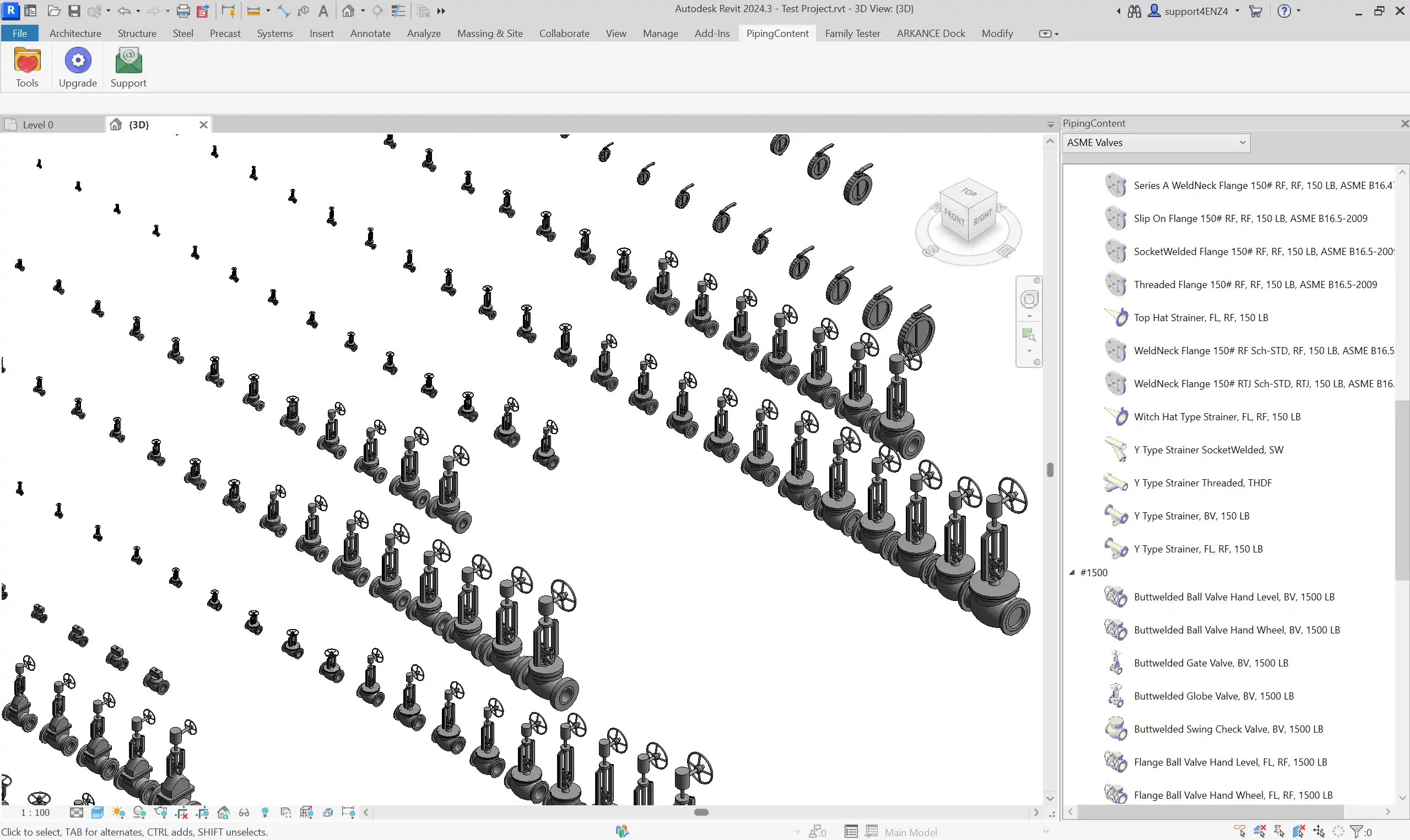Toggle Select Links option in status bar
1410x840 pixels.
(x=1240, y=832)
